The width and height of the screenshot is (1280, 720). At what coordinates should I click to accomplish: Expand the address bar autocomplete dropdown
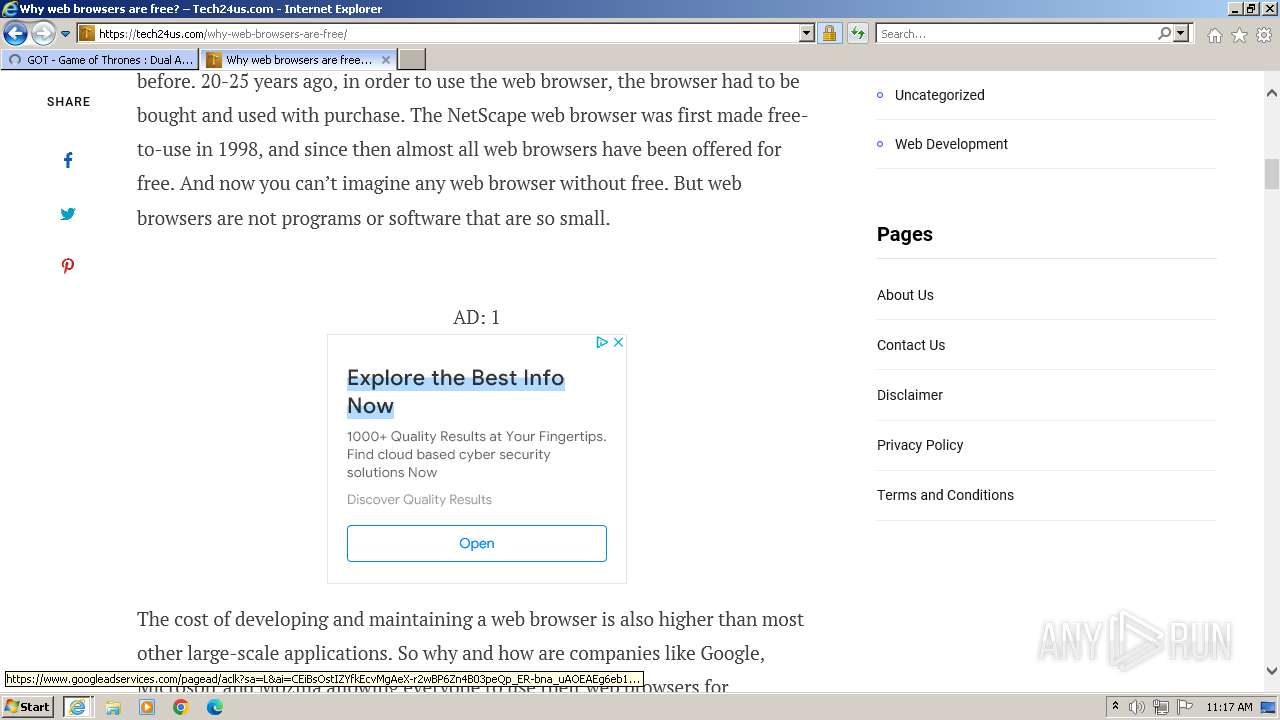coord(807,33)
